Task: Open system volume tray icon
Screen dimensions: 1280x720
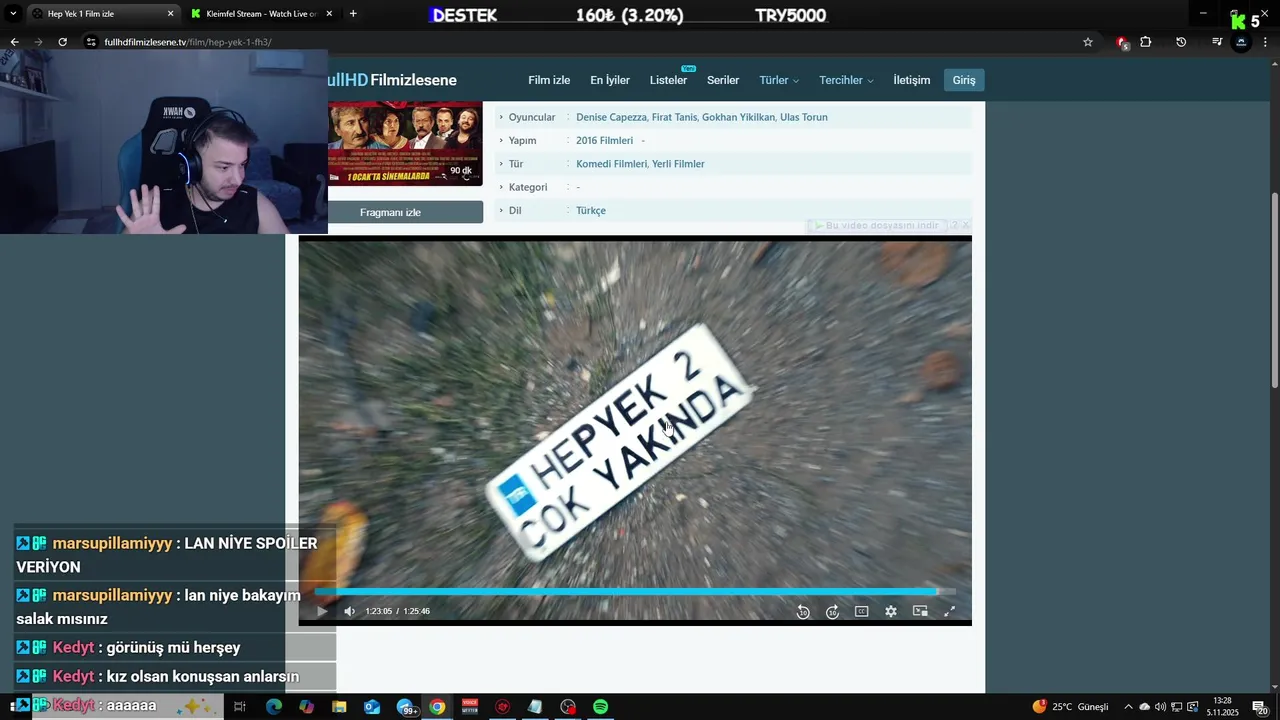Action: click(x=1160, y=707)
